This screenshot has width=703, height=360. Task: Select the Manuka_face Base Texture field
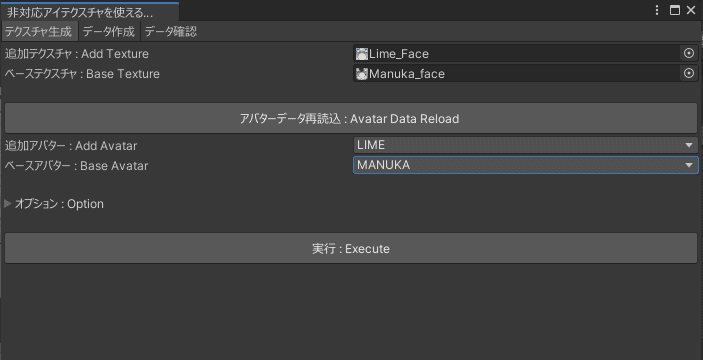517,73
